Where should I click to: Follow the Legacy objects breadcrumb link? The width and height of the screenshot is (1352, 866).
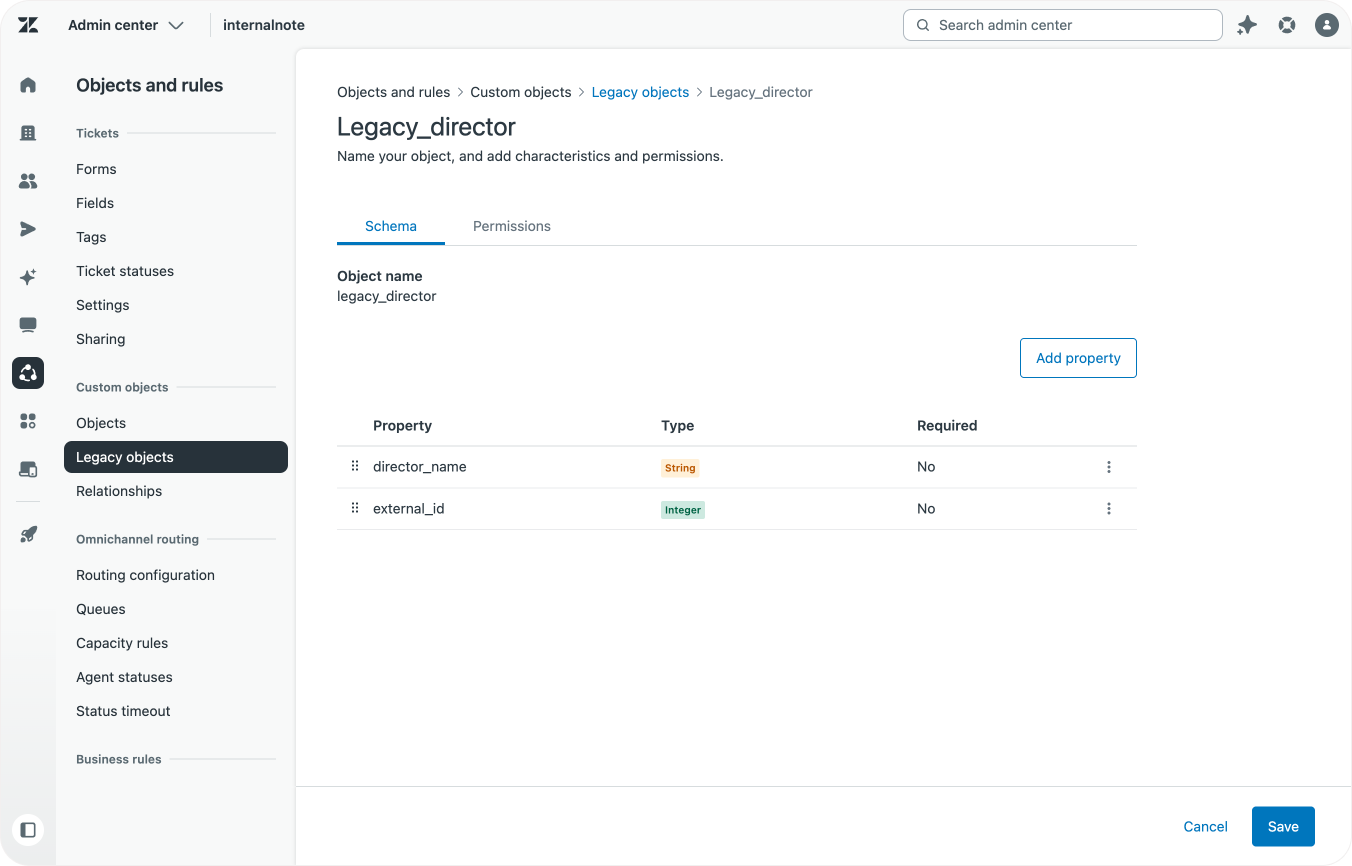[640, 92]
